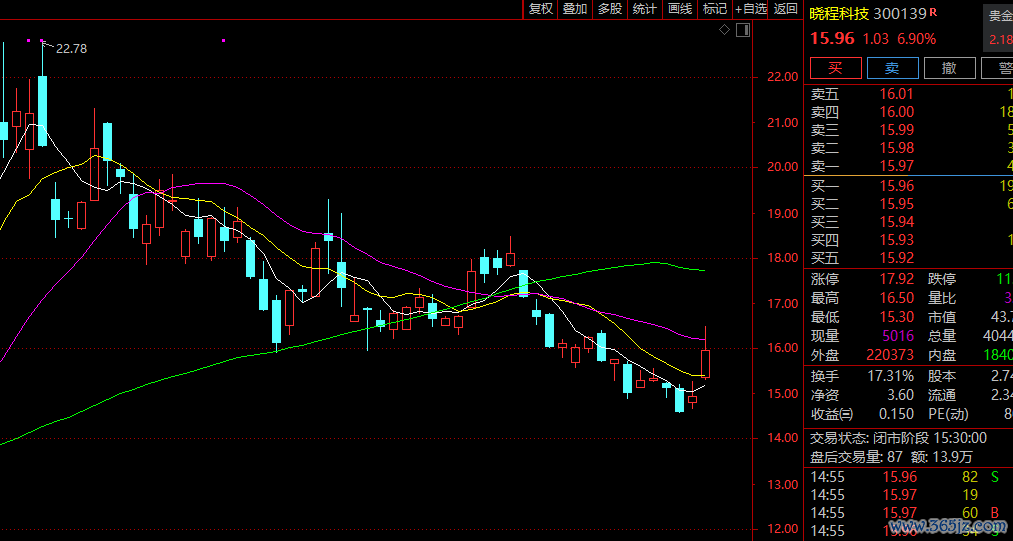This screenshot has height=541, width=1013.
Task: Select 卖二 price 15.98
Action: [x=897, y=148]
